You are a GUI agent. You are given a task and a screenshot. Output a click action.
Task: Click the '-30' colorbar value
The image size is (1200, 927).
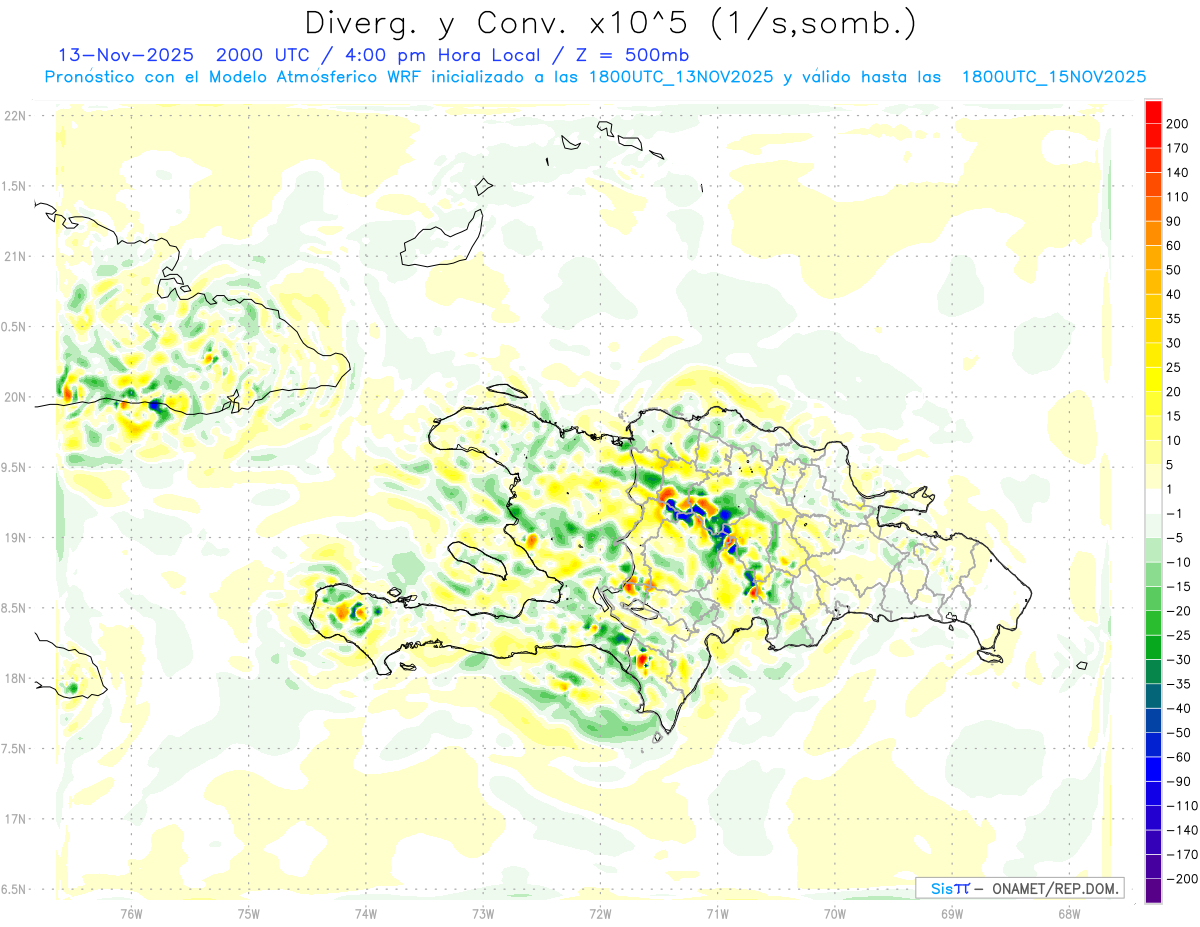pyautogui.click(x=1180, y=660)
